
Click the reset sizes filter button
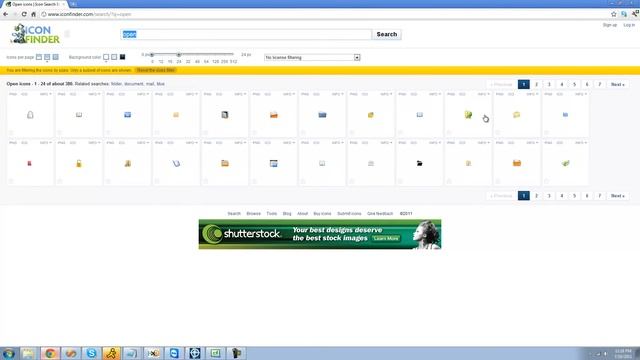[156, 70]
